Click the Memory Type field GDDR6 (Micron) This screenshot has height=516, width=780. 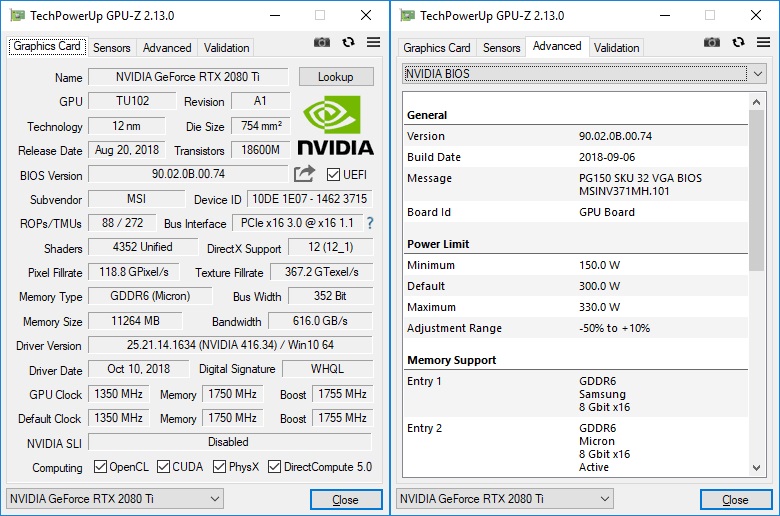click(x=150, y=296)
